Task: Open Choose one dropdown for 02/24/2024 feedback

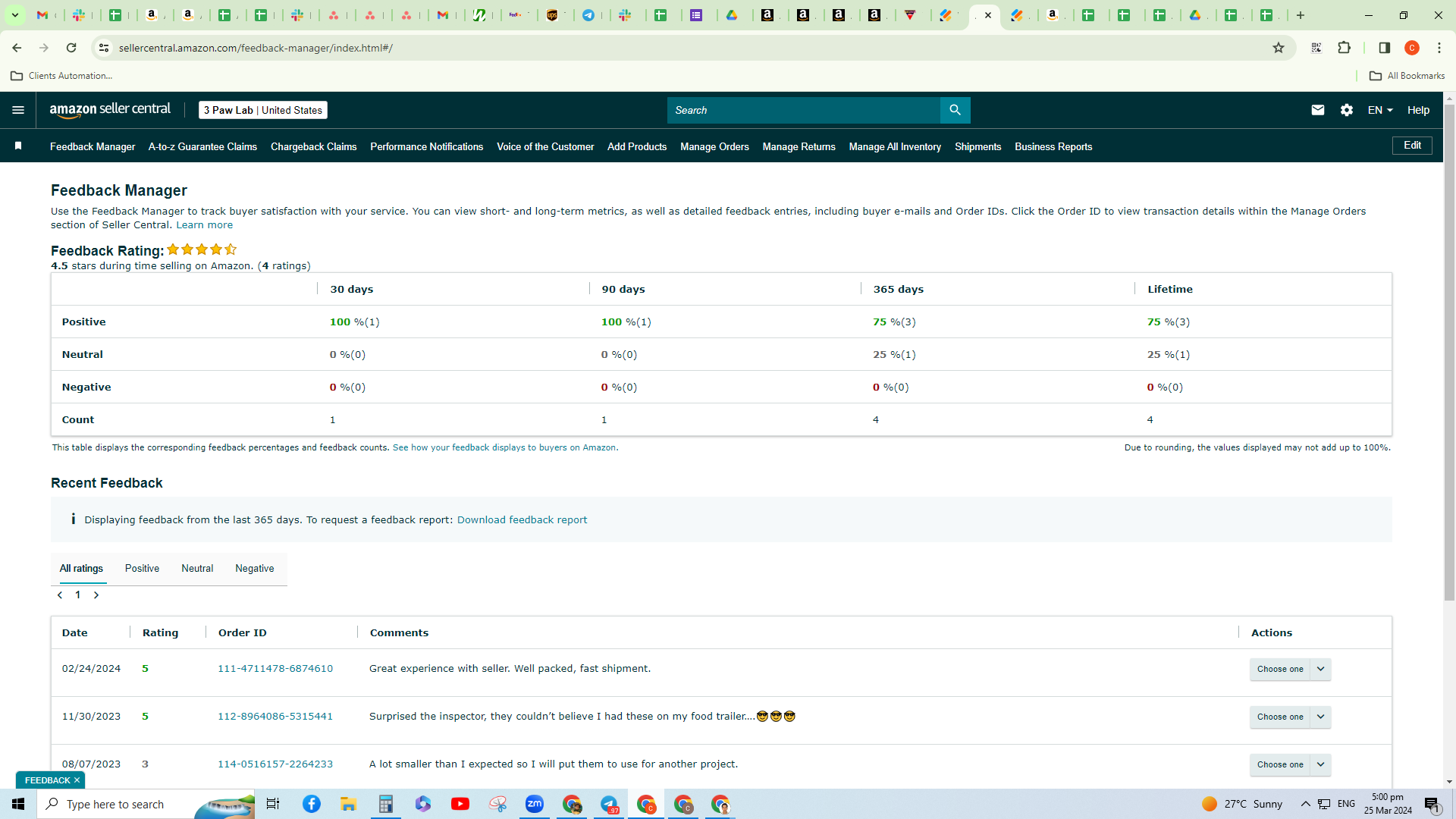Action: tap(1290, 669)
